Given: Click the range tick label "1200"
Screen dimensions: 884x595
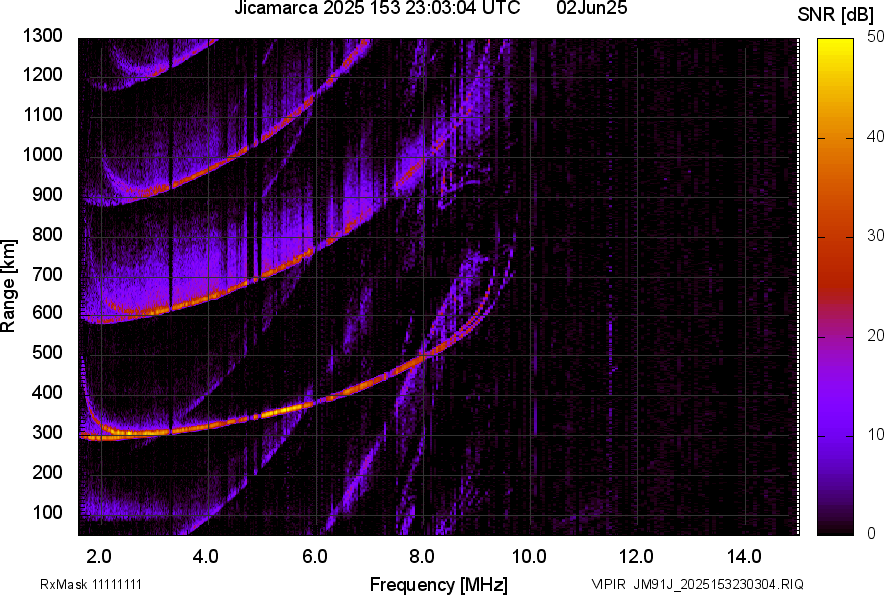Looking at the screenshot, I should 43,74.
